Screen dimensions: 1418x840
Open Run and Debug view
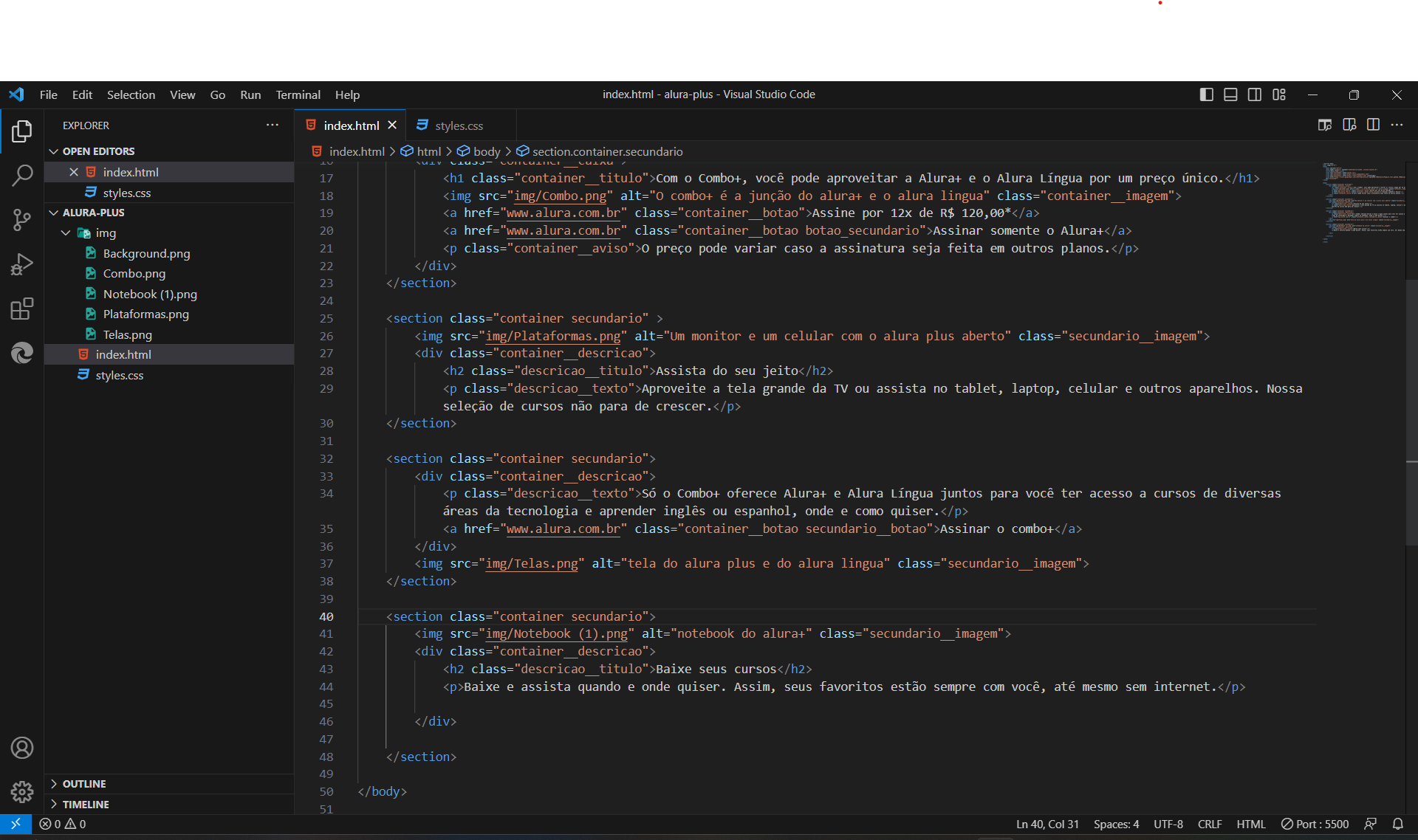tap(22, 264)
